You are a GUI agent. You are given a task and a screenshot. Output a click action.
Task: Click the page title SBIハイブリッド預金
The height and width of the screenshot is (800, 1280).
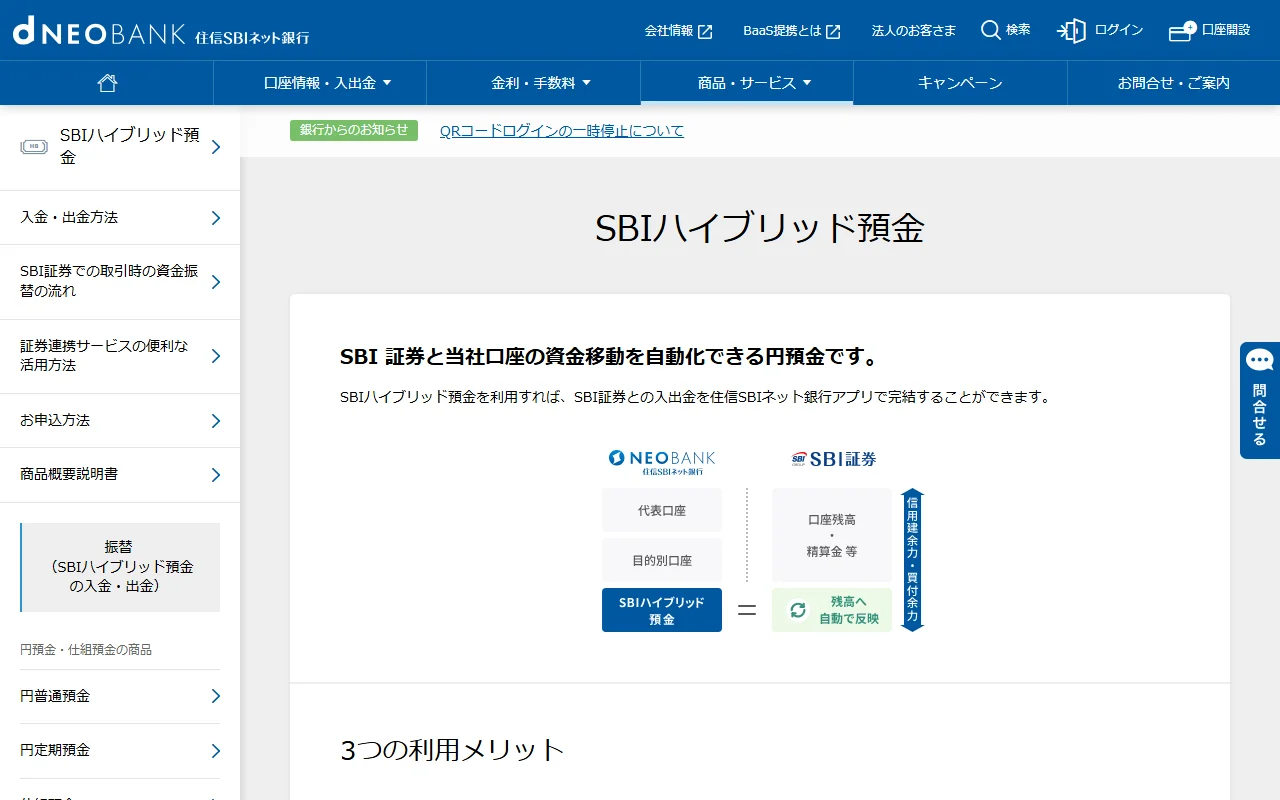pyautogui.click(x=760, y=228)
